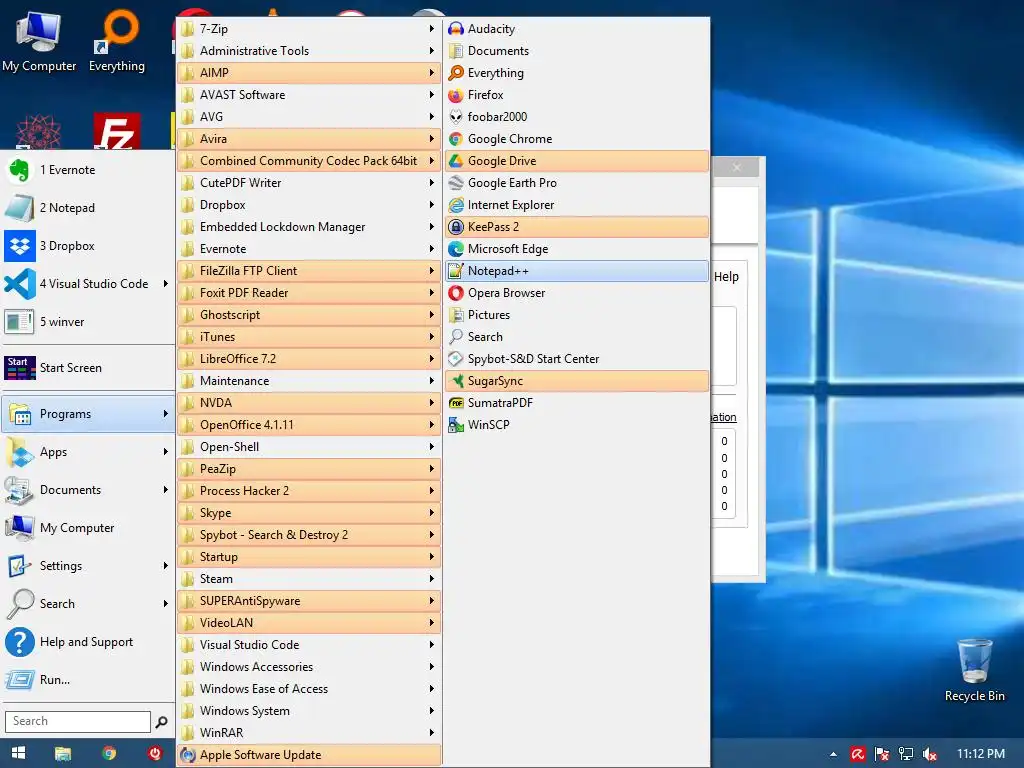Expand the Skype folder
1024x768 pixels.
(309, 513)
